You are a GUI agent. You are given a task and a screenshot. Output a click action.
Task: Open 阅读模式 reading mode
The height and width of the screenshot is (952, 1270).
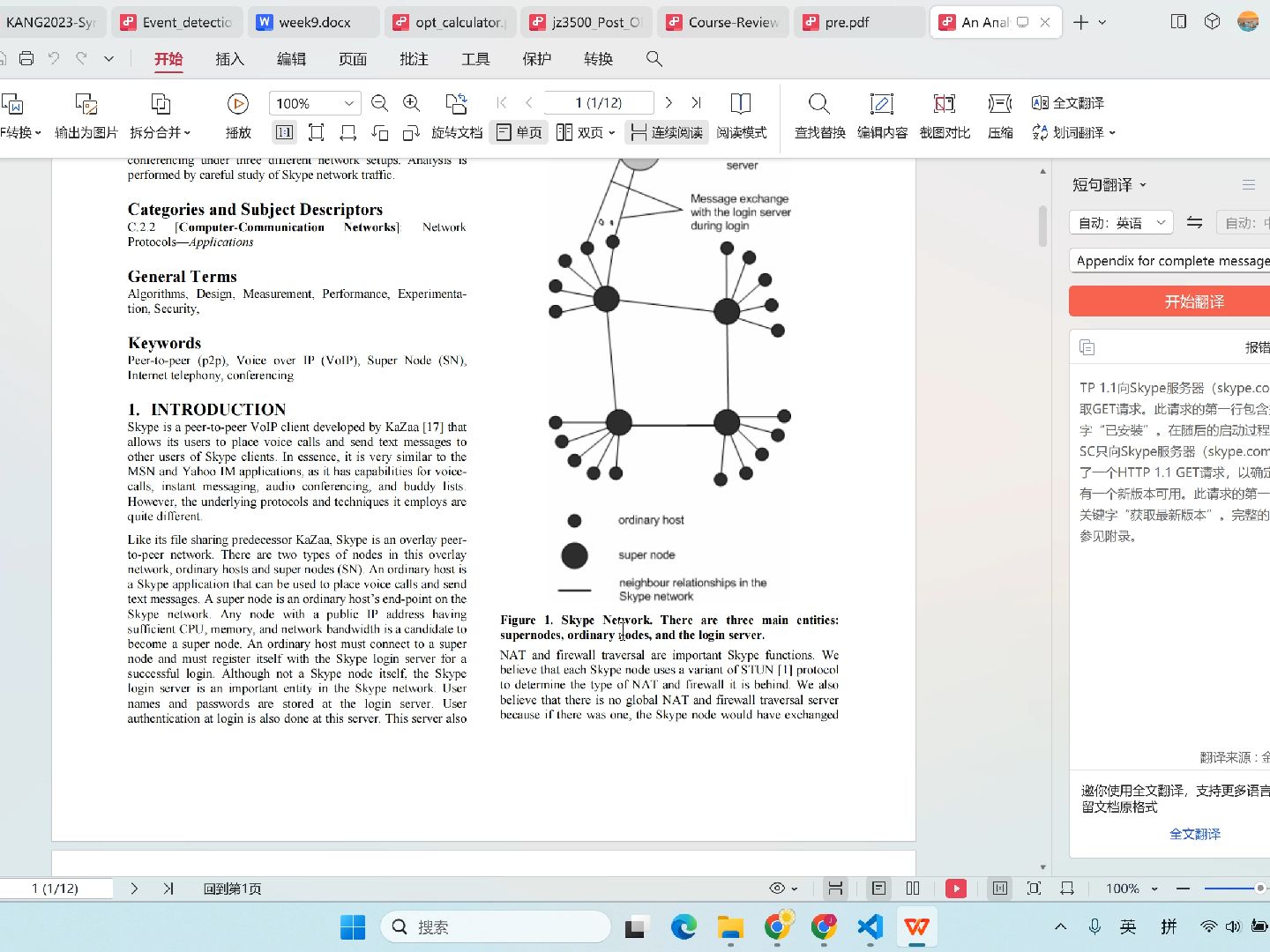pyautogui.click(x=741, y=116)
